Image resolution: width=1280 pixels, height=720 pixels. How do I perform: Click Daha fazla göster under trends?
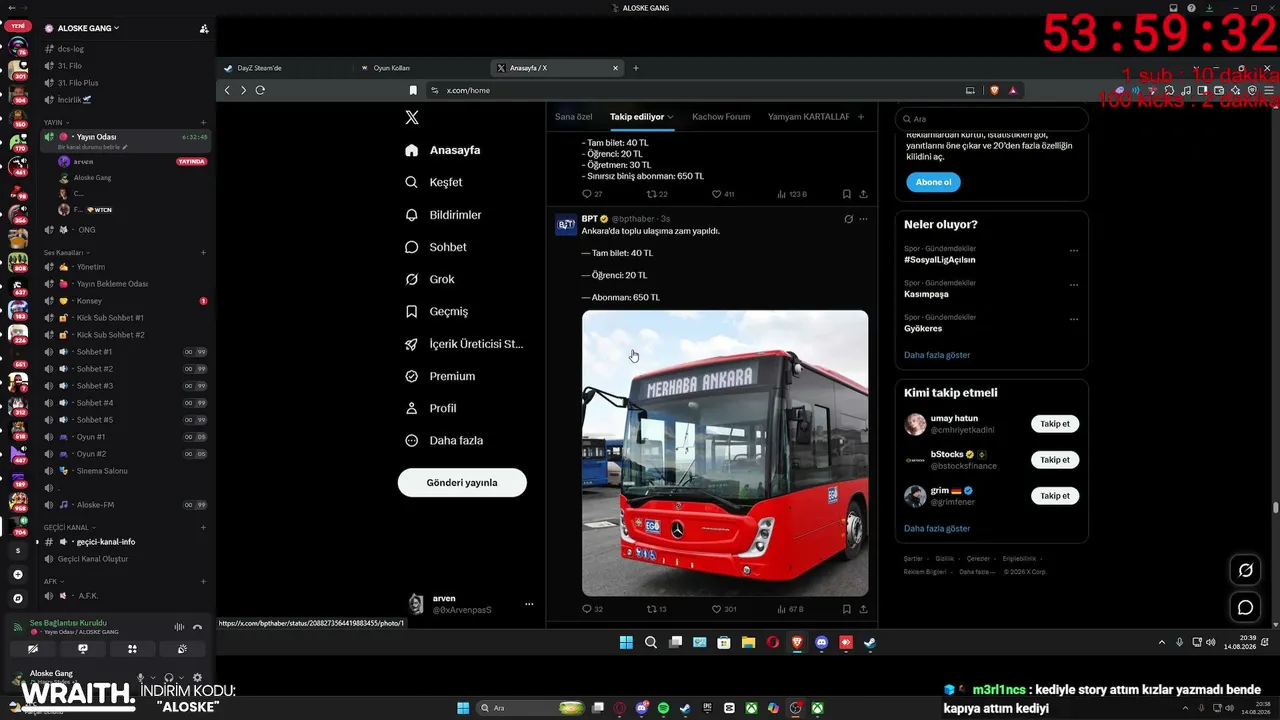937,355
